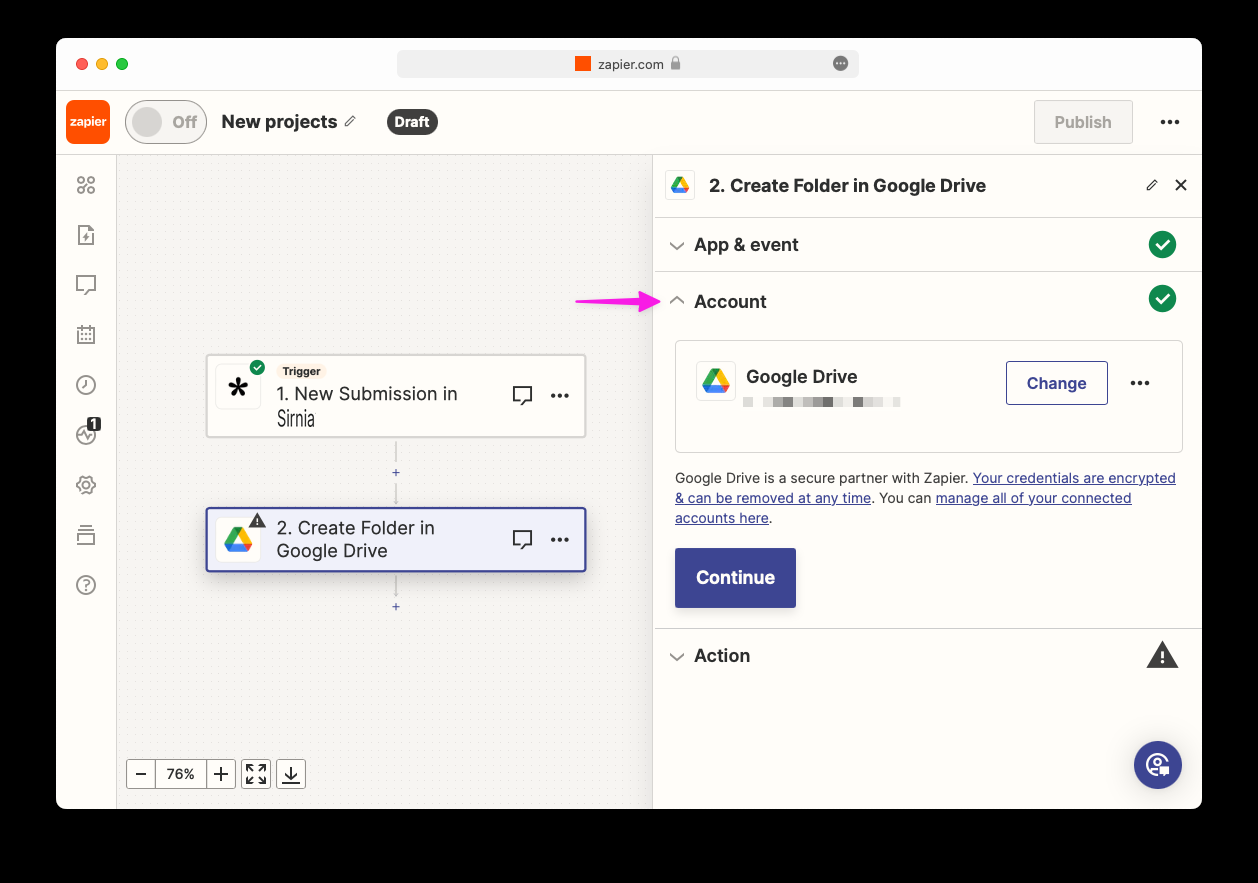Zoom out the canvas with minus
The image size is (1258, 883).
click(141, 774)
